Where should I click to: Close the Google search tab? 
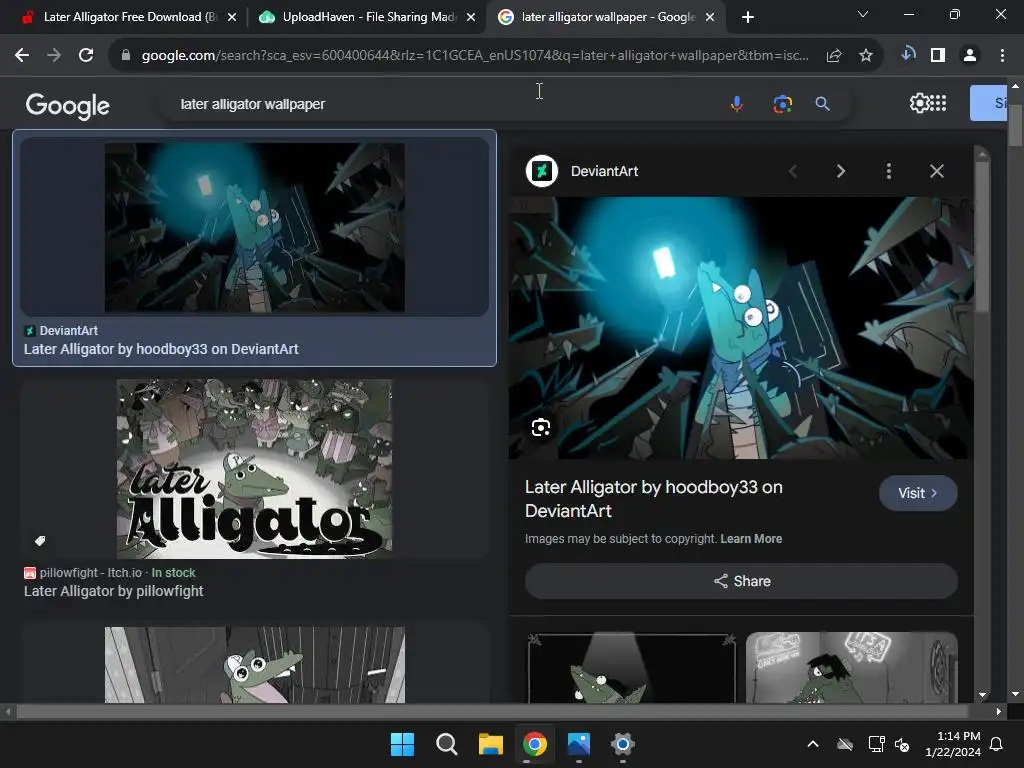click(x=711, y=17)
